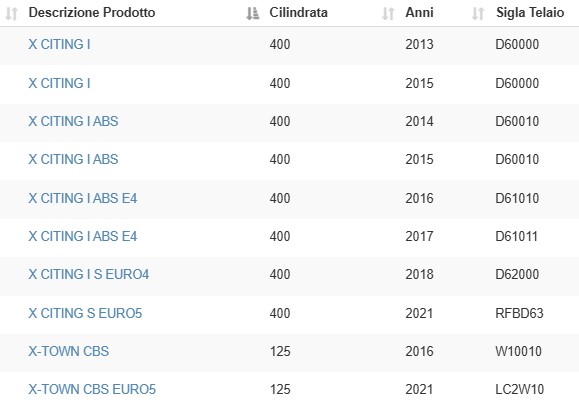This screenshot has height=406, width=579.
Task: Open X CITING S EURO5 link
Action: (x=85, y=313)
